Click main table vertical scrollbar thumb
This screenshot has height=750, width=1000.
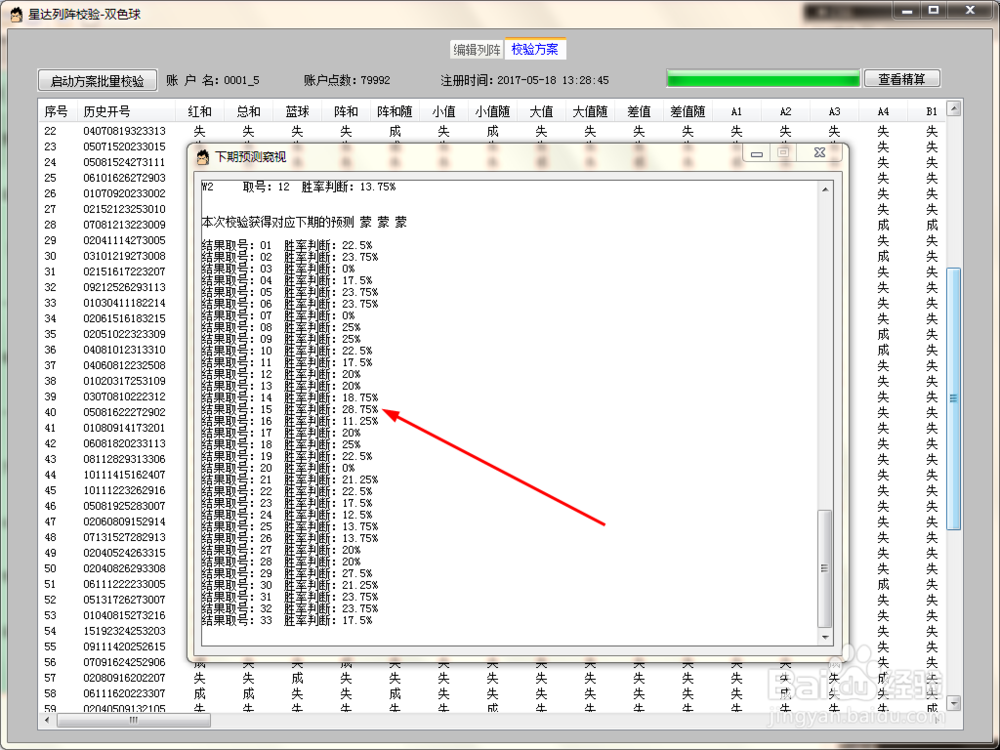click(x=953, y=399)
